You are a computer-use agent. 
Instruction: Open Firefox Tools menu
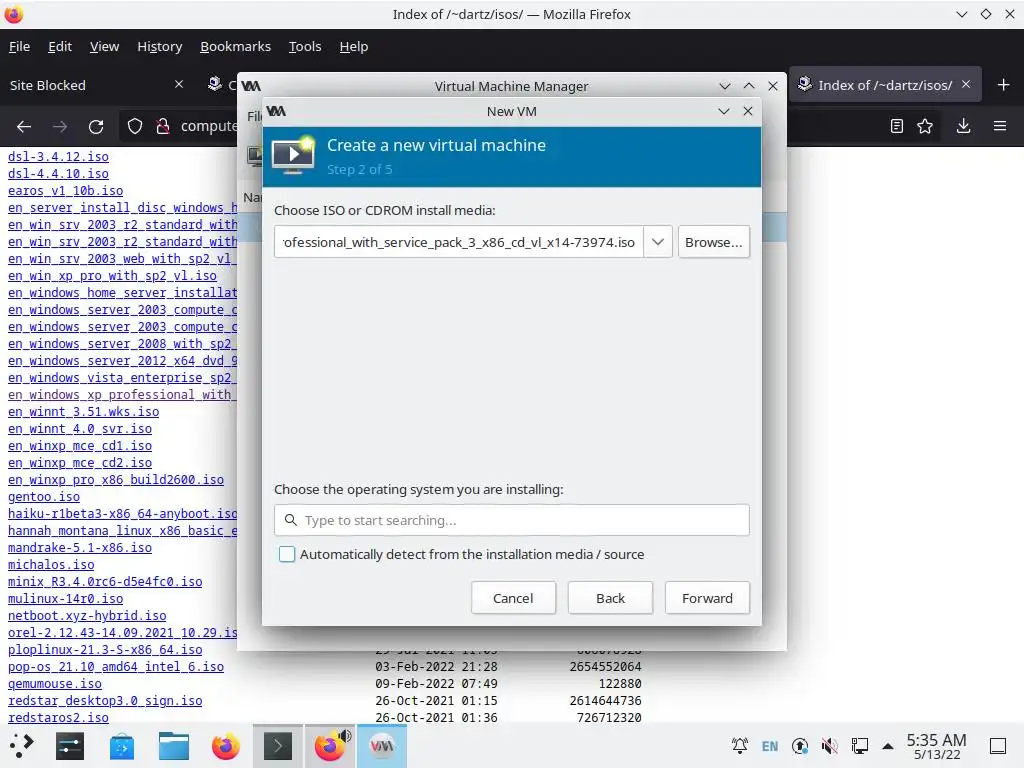[x=305, y=46]
